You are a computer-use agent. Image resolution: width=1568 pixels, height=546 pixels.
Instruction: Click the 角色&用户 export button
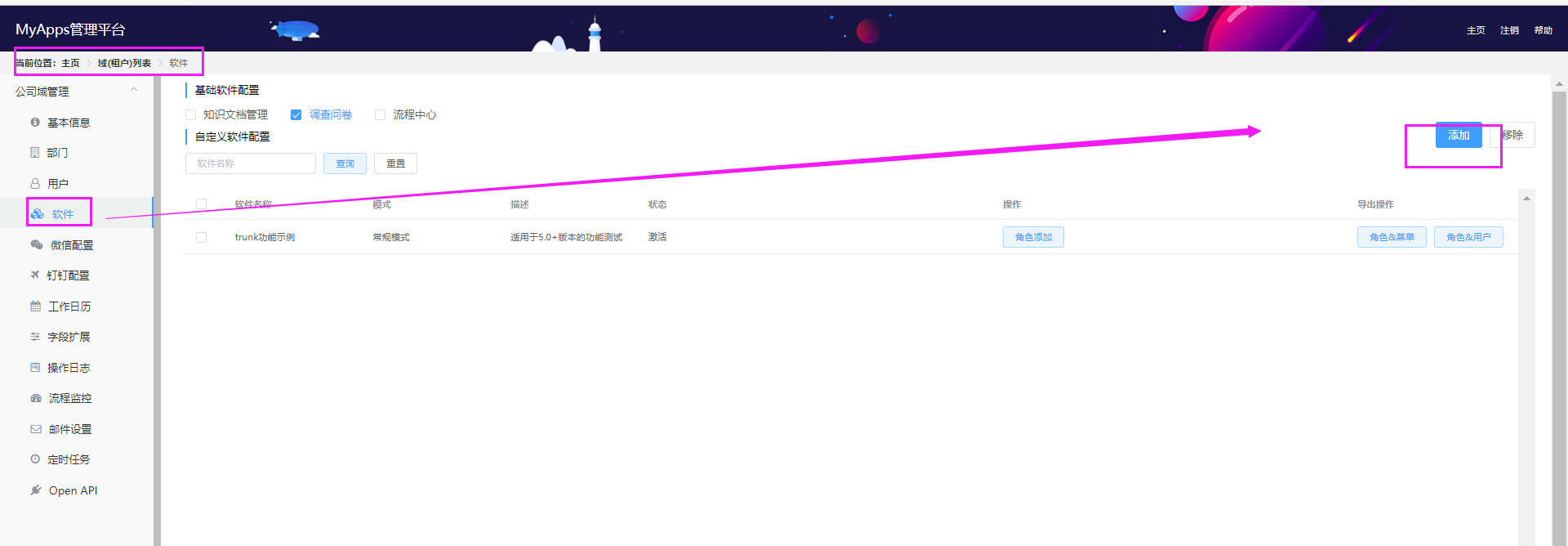1468,237
